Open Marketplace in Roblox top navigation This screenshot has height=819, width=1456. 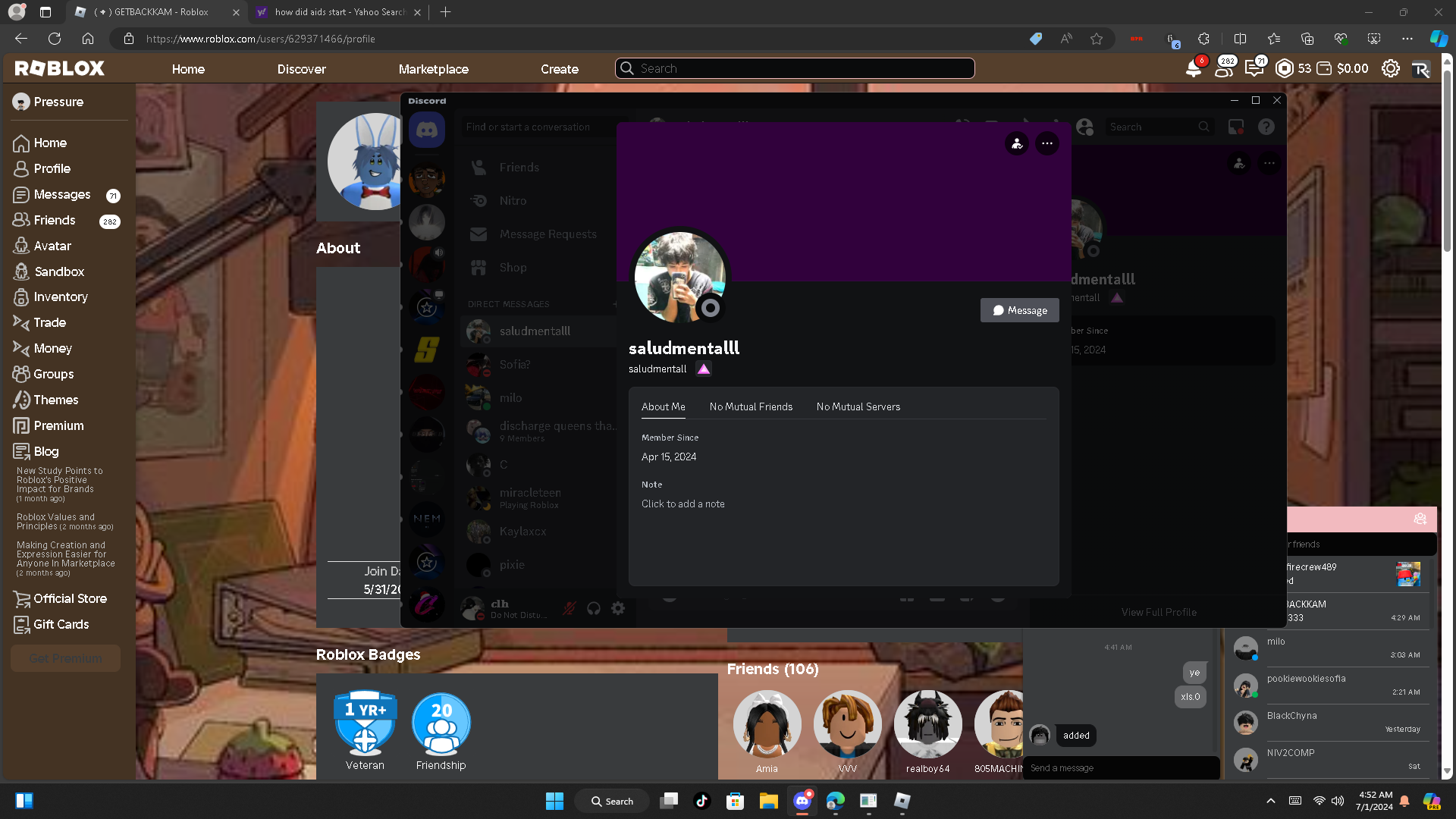[434, 69]
